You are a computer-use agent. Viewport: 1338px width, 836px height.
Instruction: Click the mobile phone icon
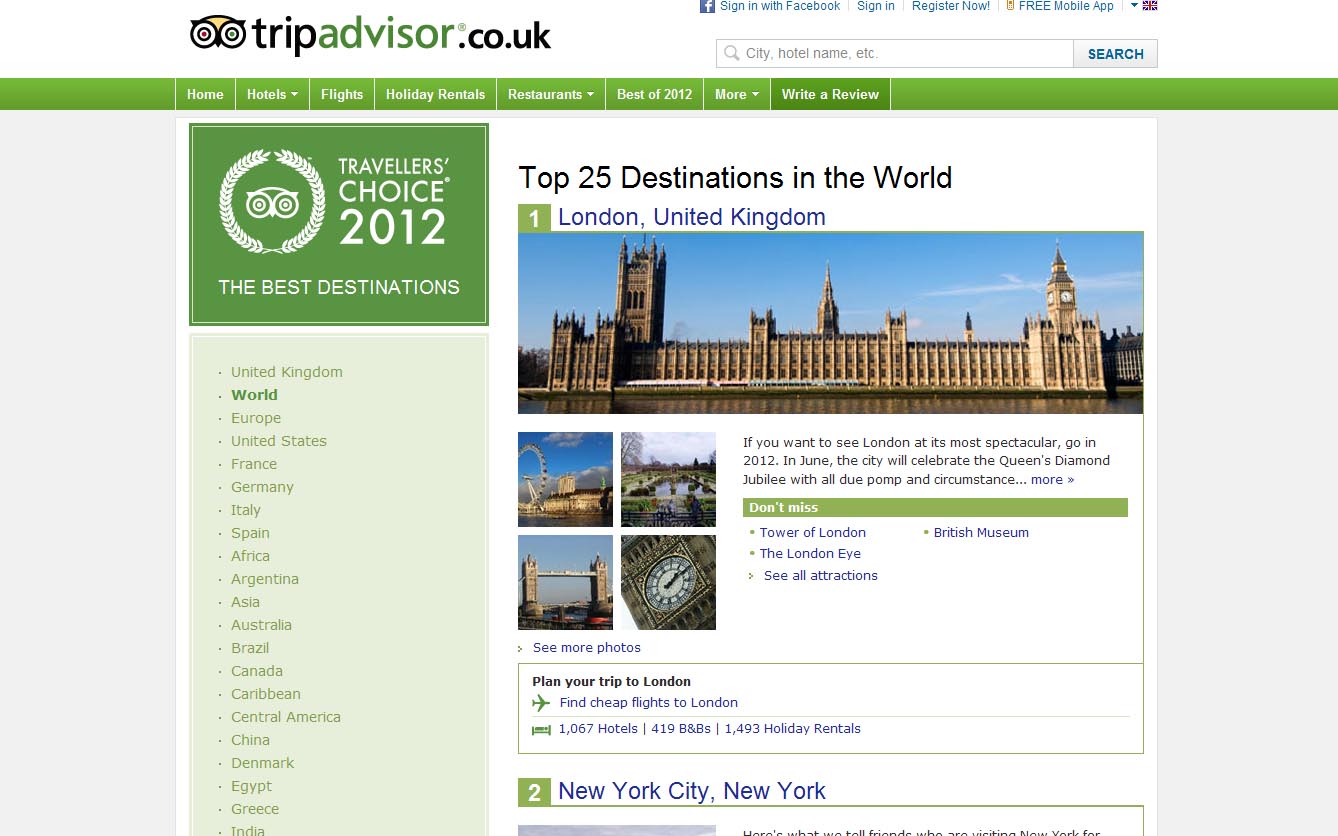pyautogui.click(x=1010, y=6)
